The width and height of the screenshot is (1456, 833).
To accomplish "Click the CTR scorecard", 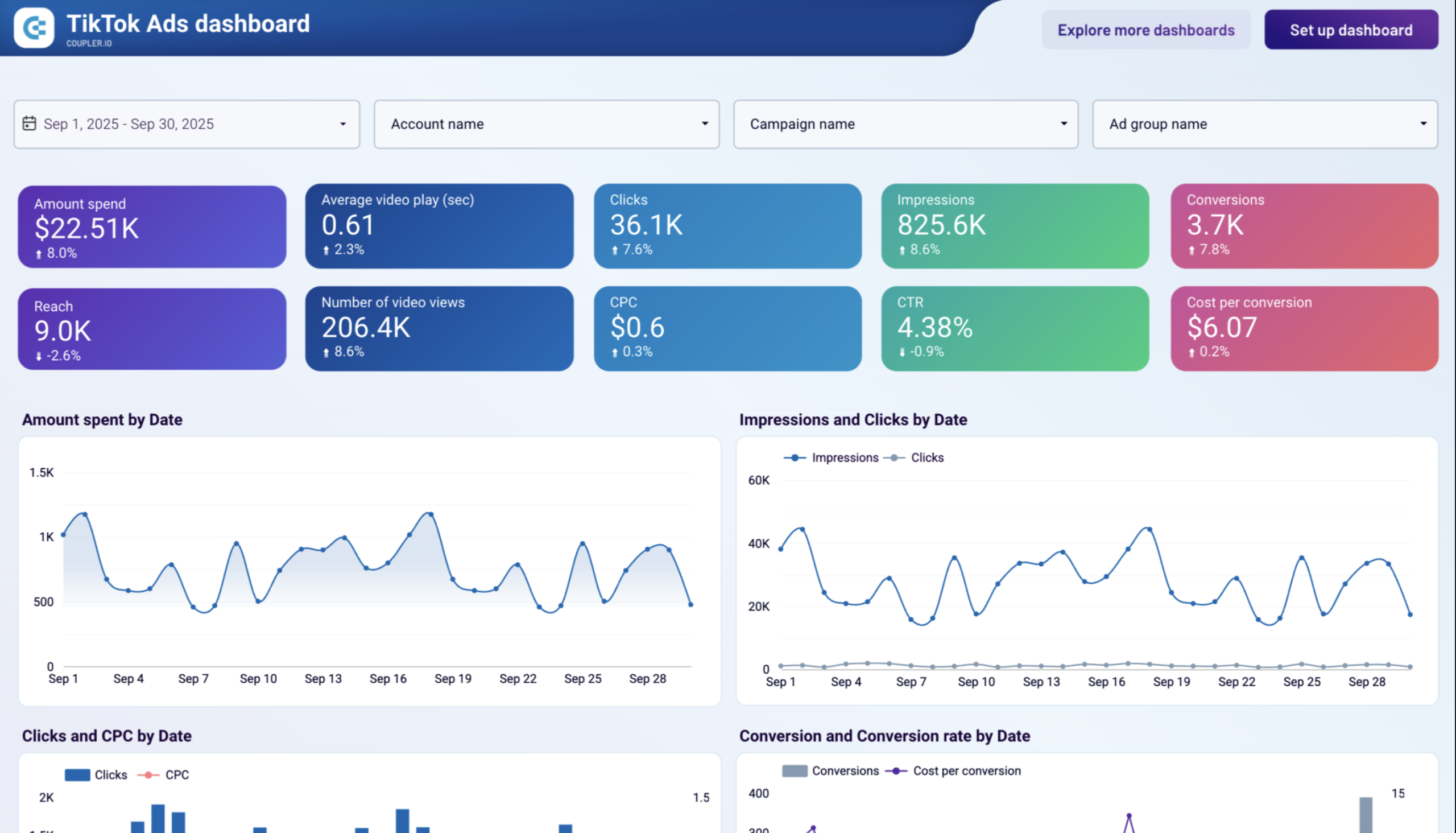I will (1015, 328).
